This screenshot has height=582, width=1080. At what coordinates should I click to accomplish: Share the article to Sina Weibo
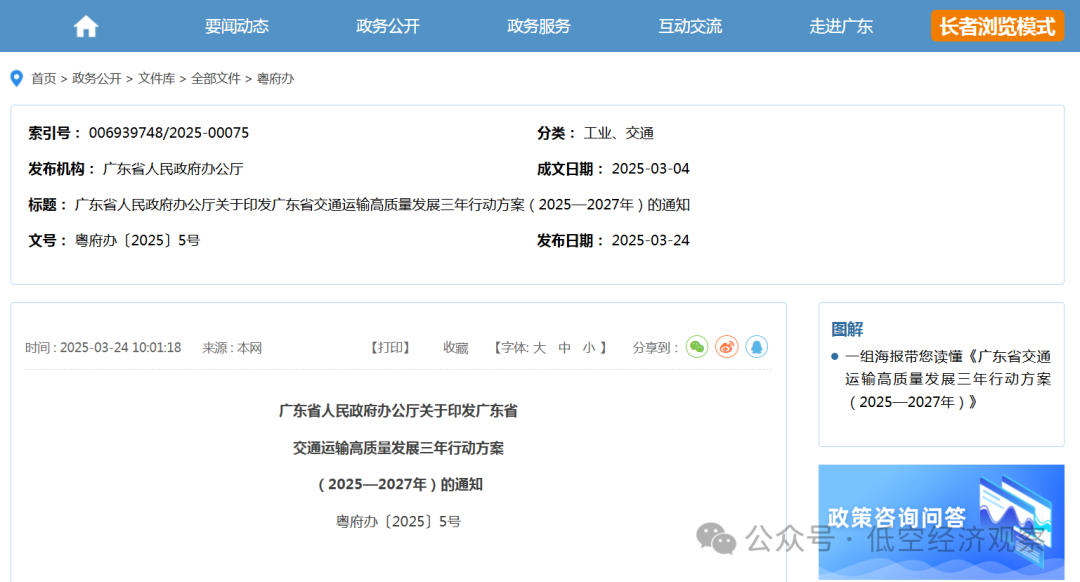(x=727, y=346)
